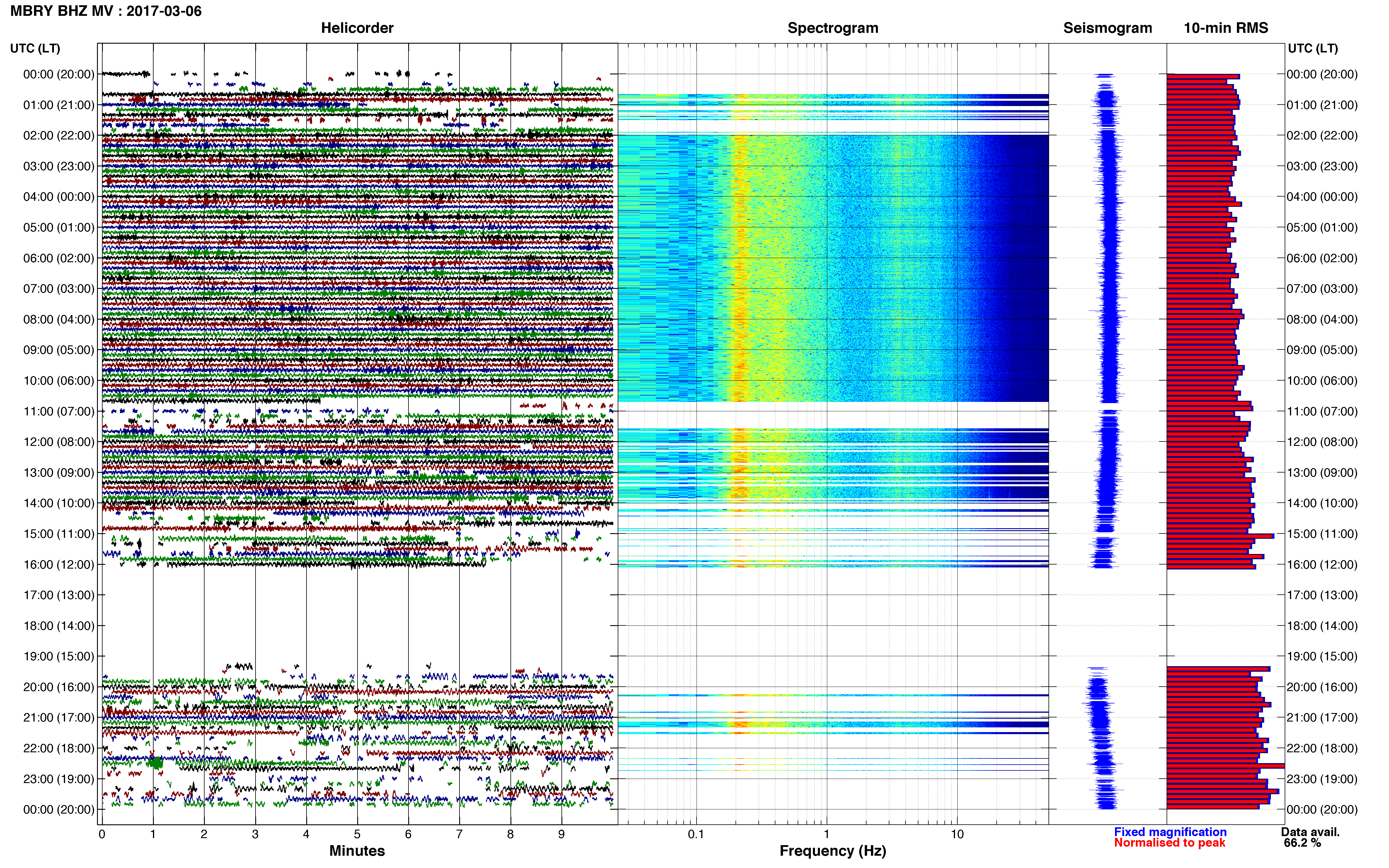Click "10:00 (06:00)" beside the RMS panel
This screenshot has width=1389, height=868.
(x=1322, y=381)
